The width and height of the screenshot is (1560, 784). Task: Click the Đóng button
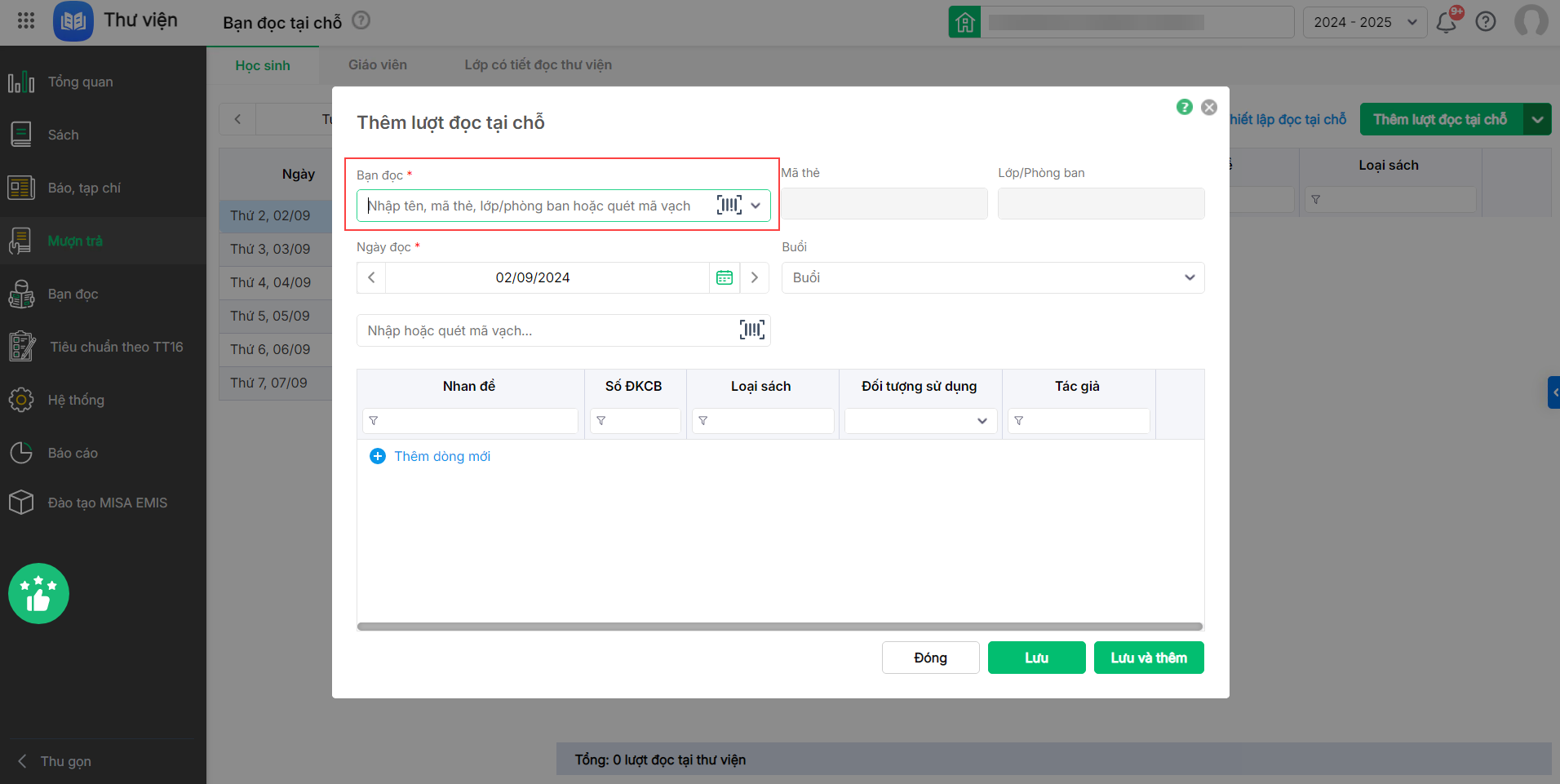(x=931, y=658)
